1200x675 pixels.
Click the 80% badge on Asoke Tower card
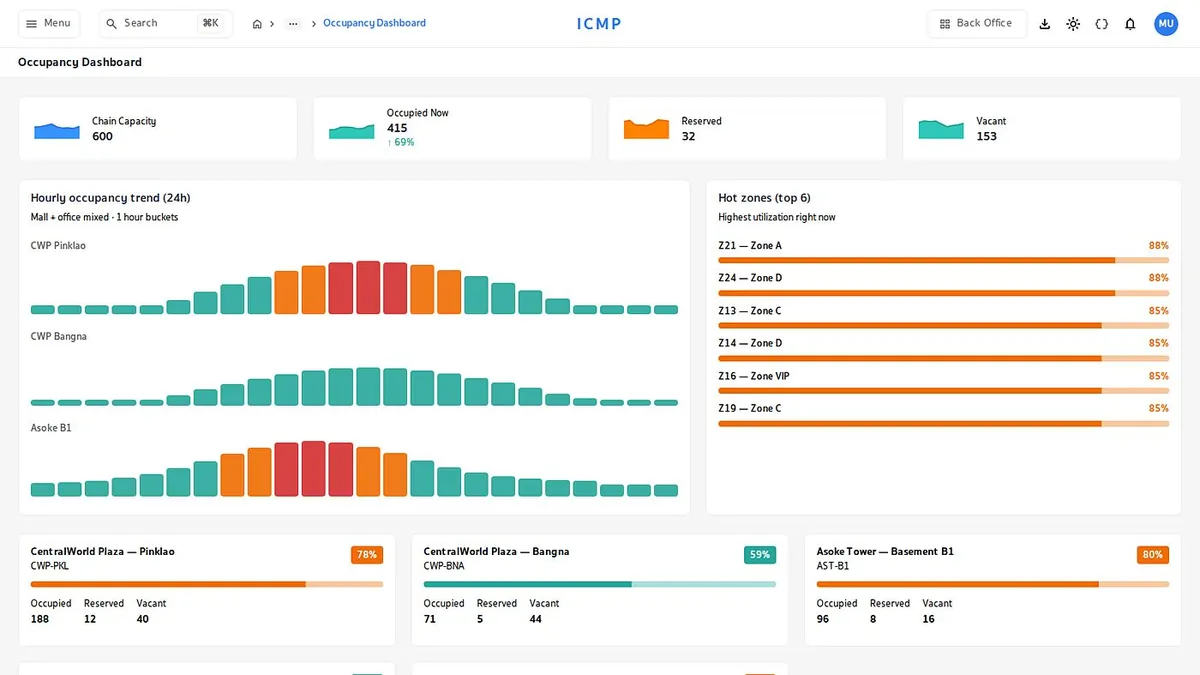click(1153, 554)
